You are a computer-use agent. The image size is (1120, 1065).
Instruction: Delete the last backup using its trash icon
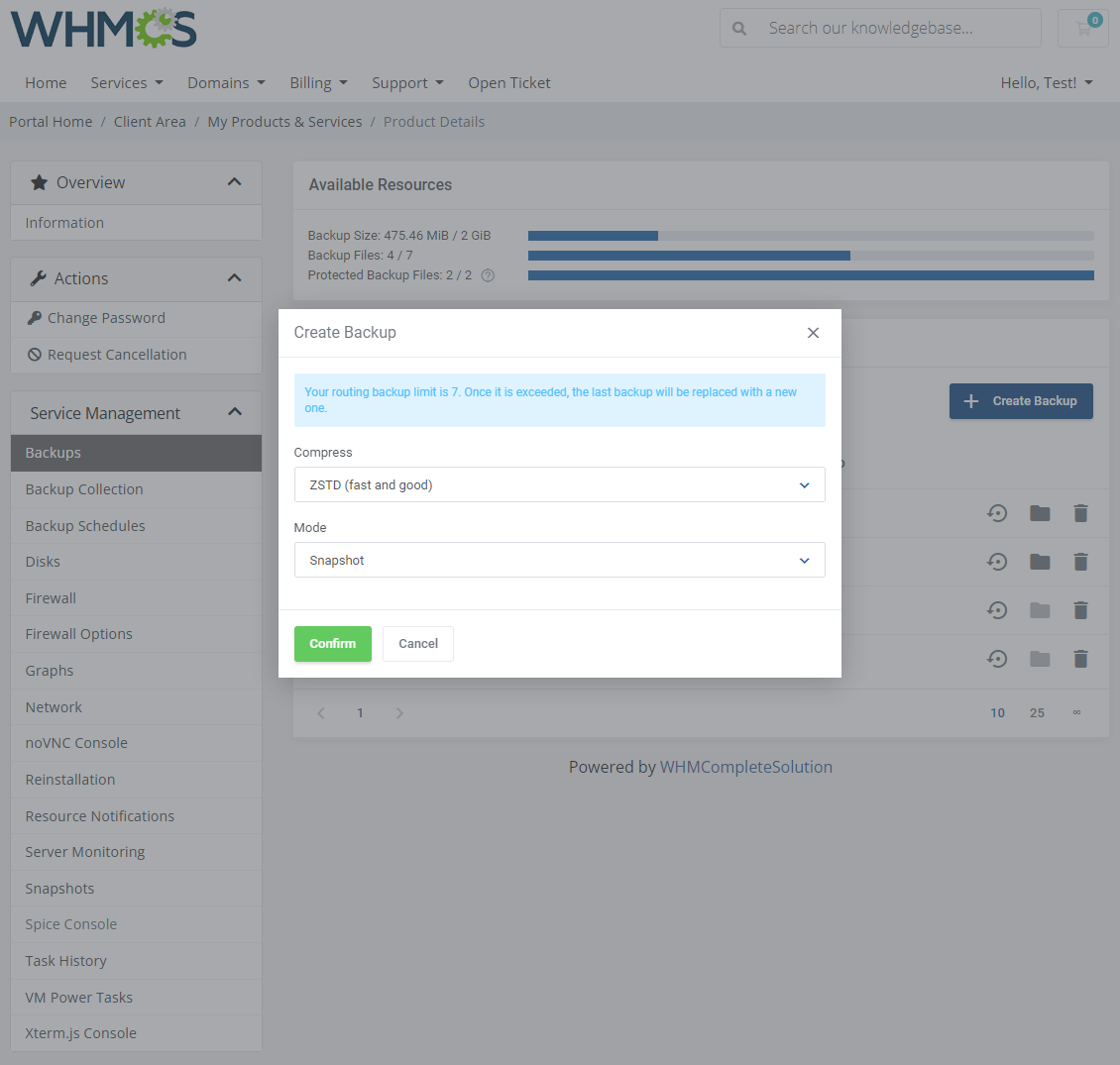(1080, 659)
